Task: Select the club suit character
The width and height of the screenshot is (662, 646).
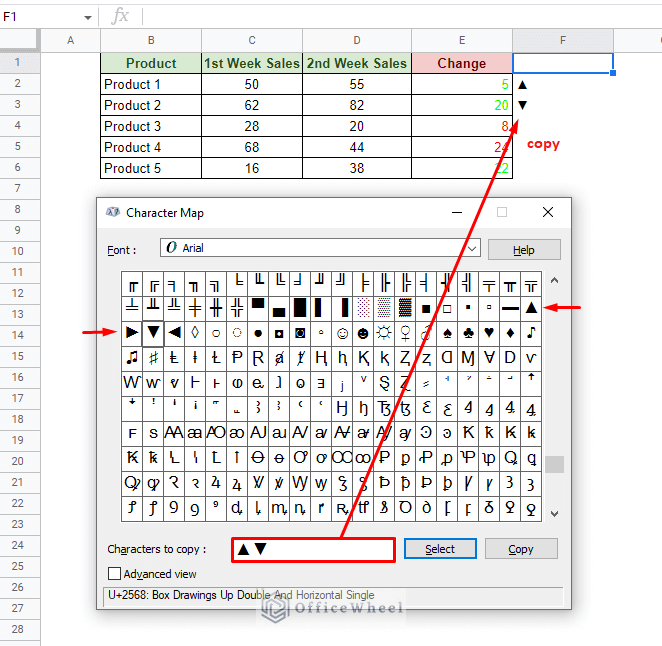Action: pyautogui.click(x=468, y=334)
